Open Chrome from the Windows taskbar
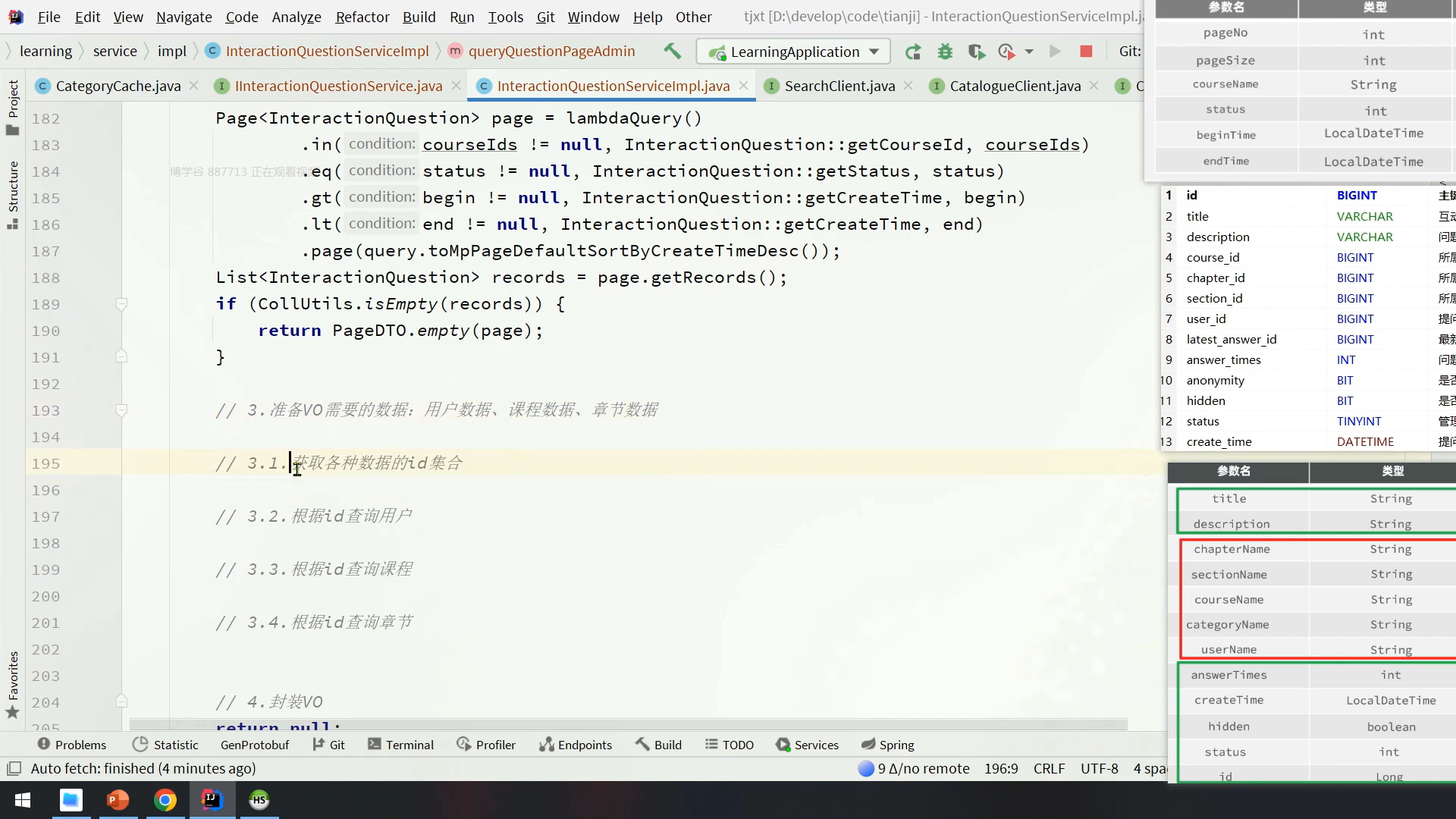Screen dimensions: 1456x819 point(165,799)
